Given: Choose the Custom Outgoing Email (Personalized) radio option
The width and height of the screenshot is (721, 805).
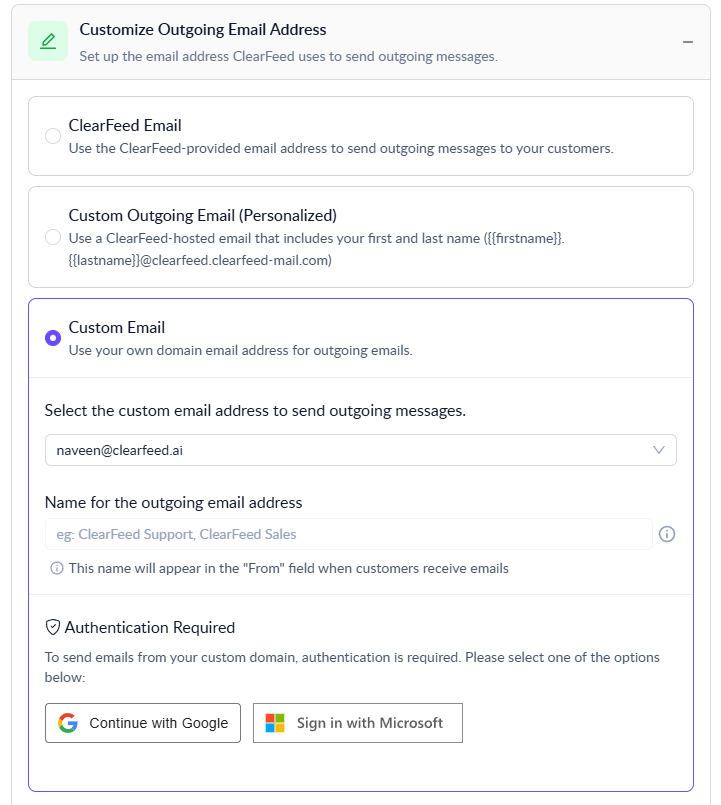Looking at the screenshot, I should point(53,237).
